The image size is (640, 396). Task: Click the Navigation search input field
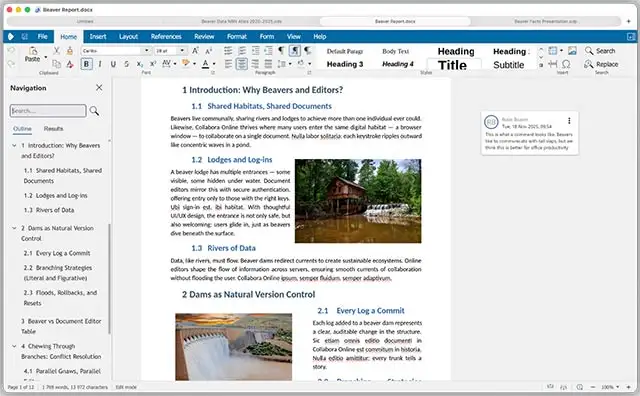pos(48,111)
